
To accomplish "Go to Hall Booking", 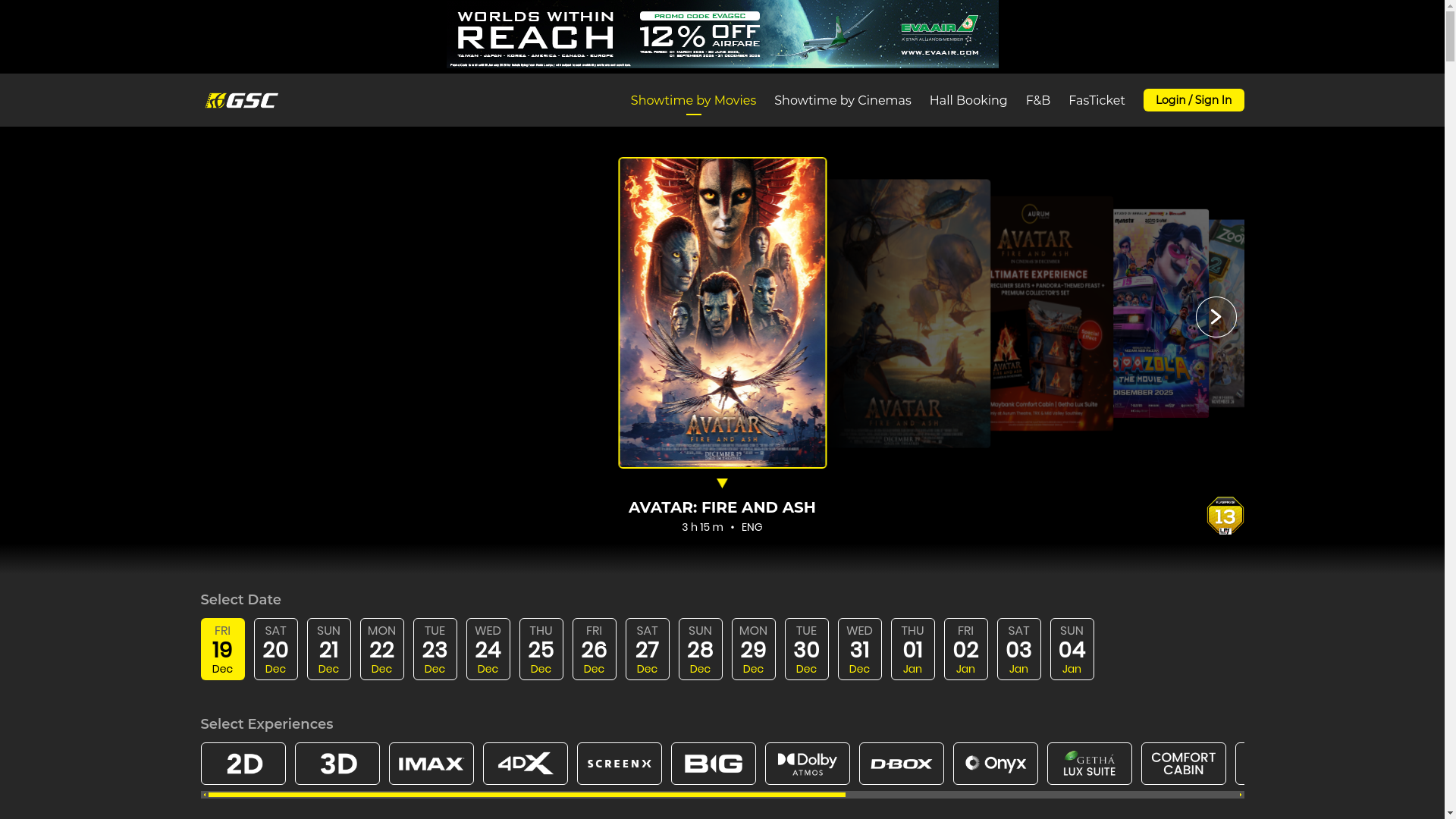I will click(x=968, y=100).
